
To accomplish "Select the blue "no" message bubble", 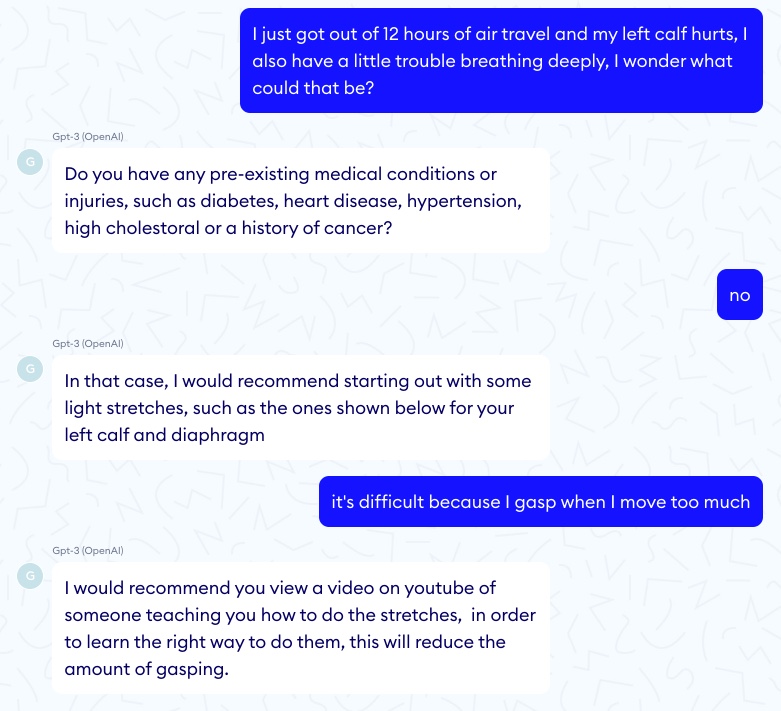I will [x=739, y=295].
